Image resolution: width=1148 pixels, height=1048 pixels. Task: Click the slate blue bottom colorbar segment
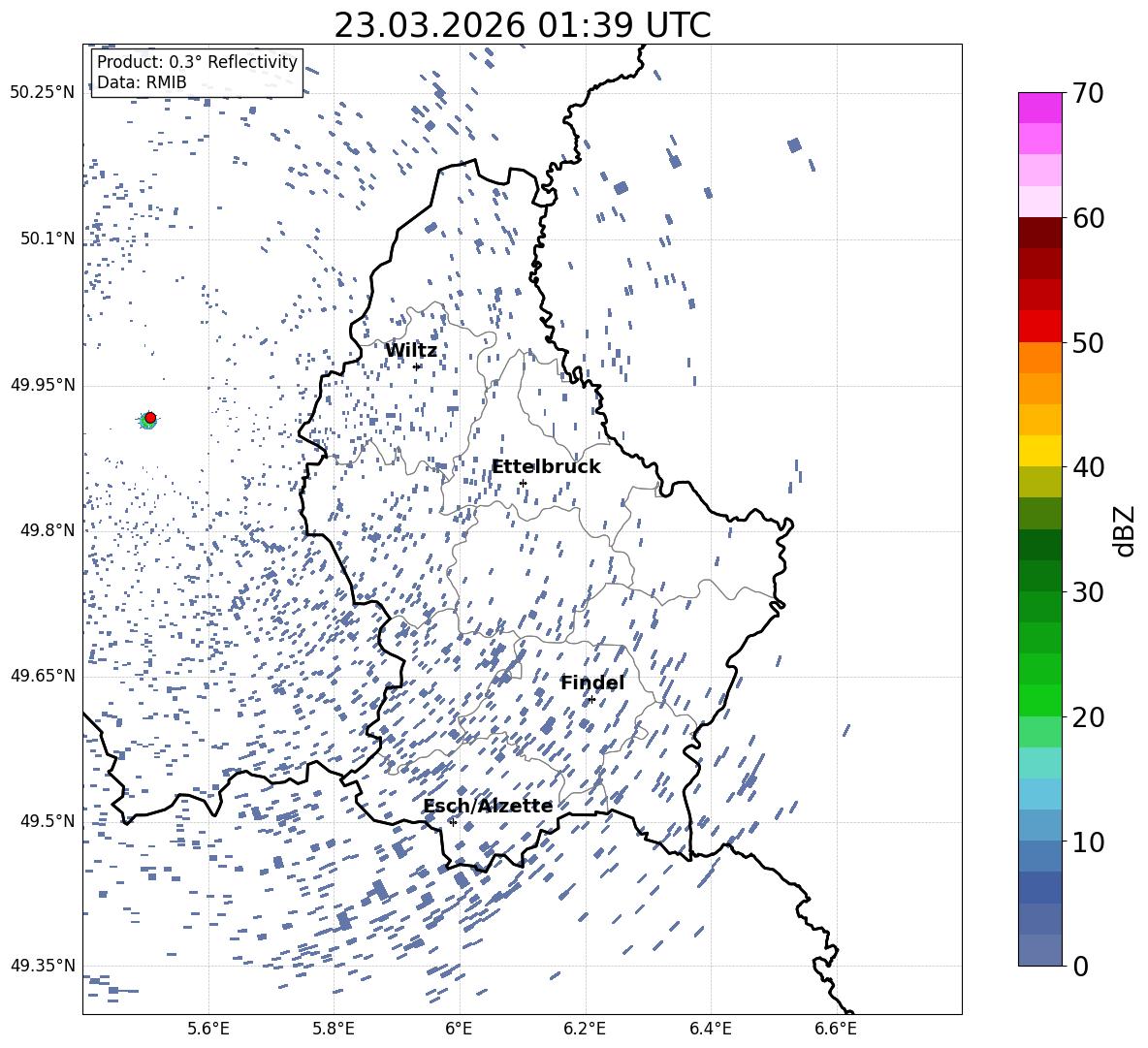tap(1040, 950)
